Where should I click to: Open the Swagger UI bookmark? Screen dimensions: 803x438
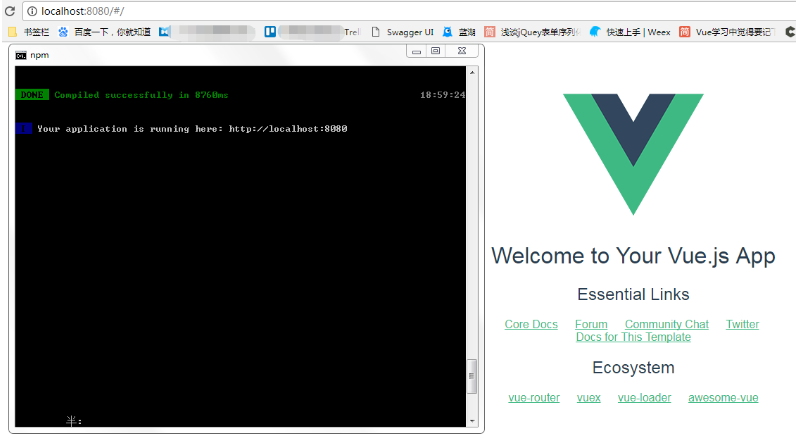403,32
